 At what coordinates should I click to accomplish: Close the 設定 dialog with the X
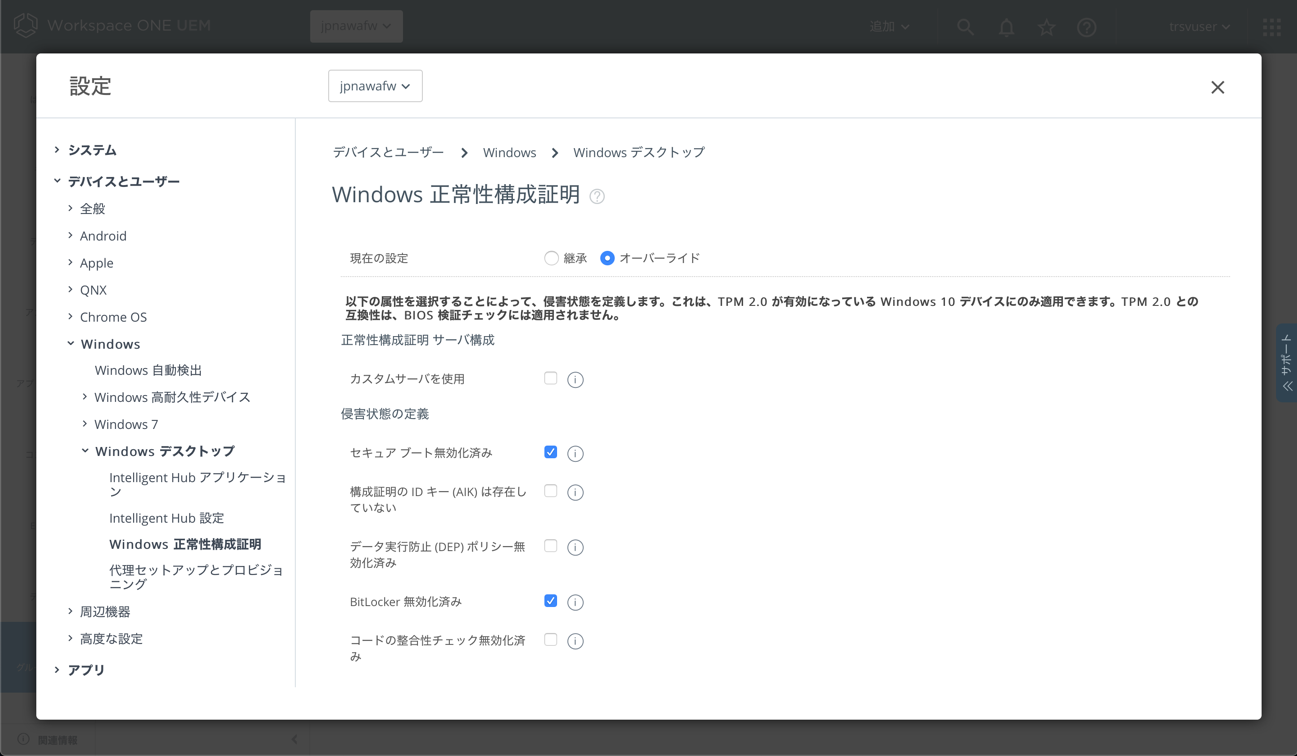click(x=1217, y=87)
